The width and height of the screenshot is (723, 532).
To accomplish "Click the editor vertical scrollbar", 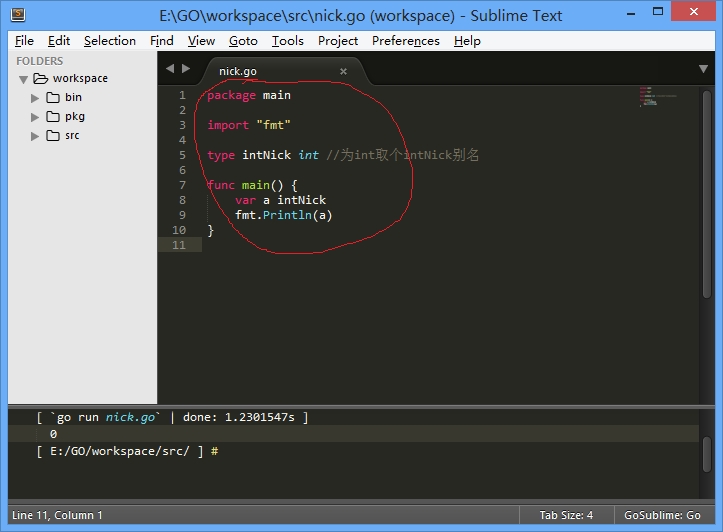I will [707, 194].
